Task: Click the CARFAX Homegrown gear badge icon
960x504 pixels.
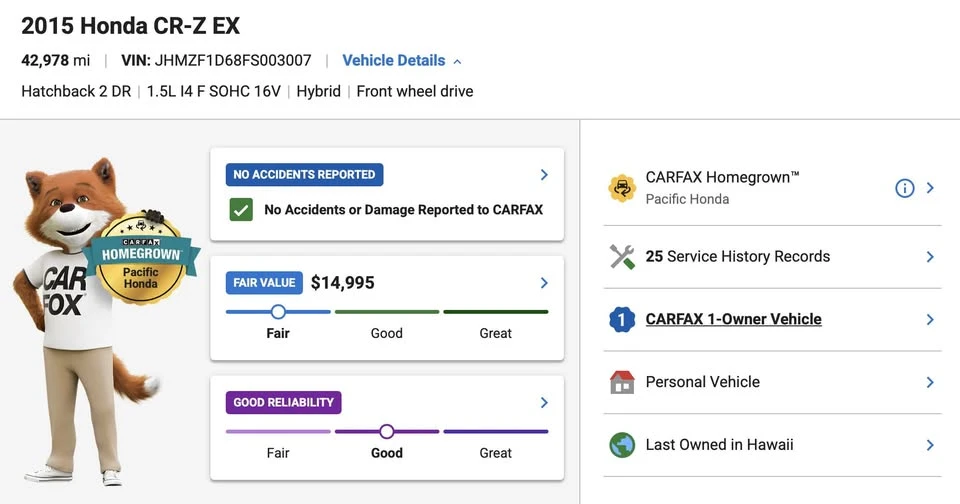Action: coord(622,188)
